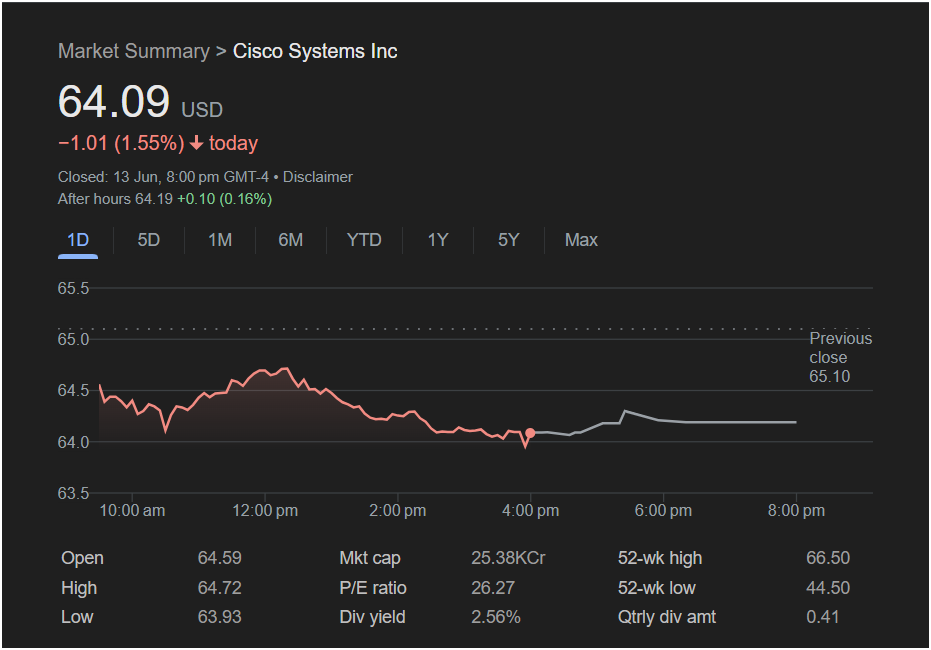931x650 pixels.
Task: Click the 64.0 price axis label
Action: tap(73, 442)
